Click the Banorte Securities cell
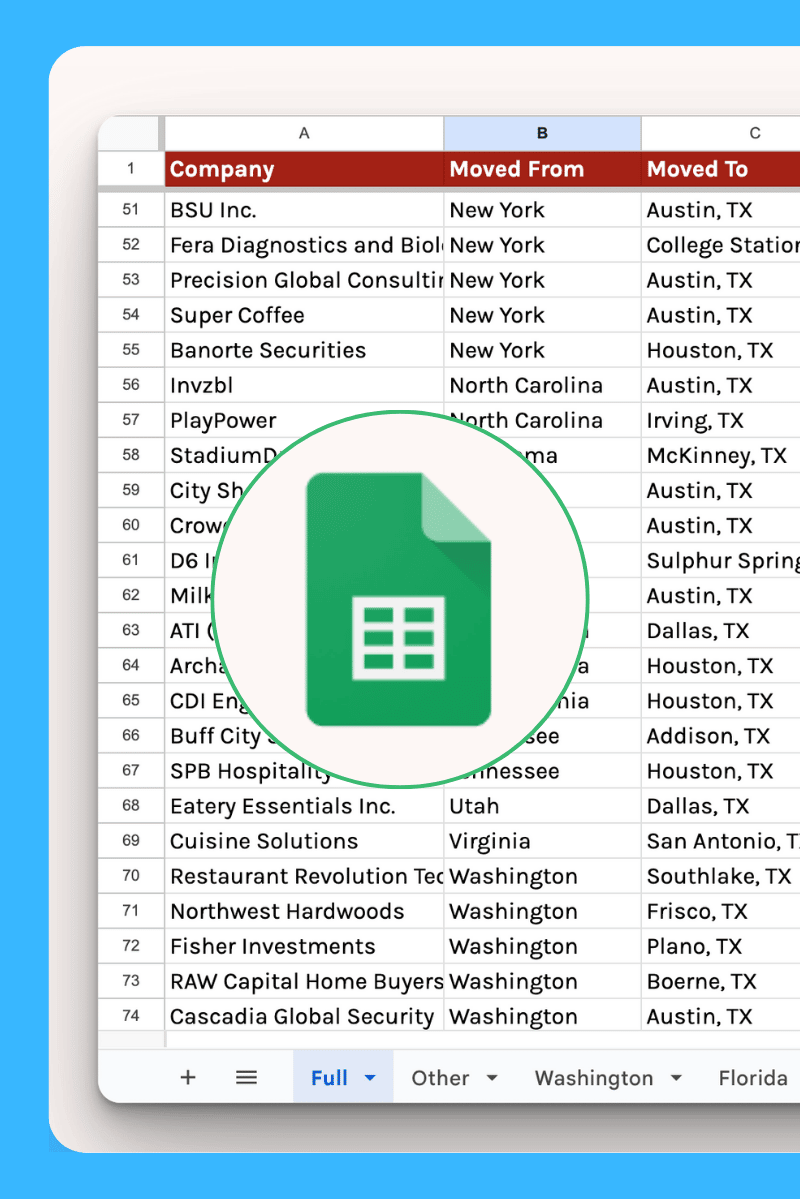Viewport: 800px width, 1199px height. [x=304, y=350]
